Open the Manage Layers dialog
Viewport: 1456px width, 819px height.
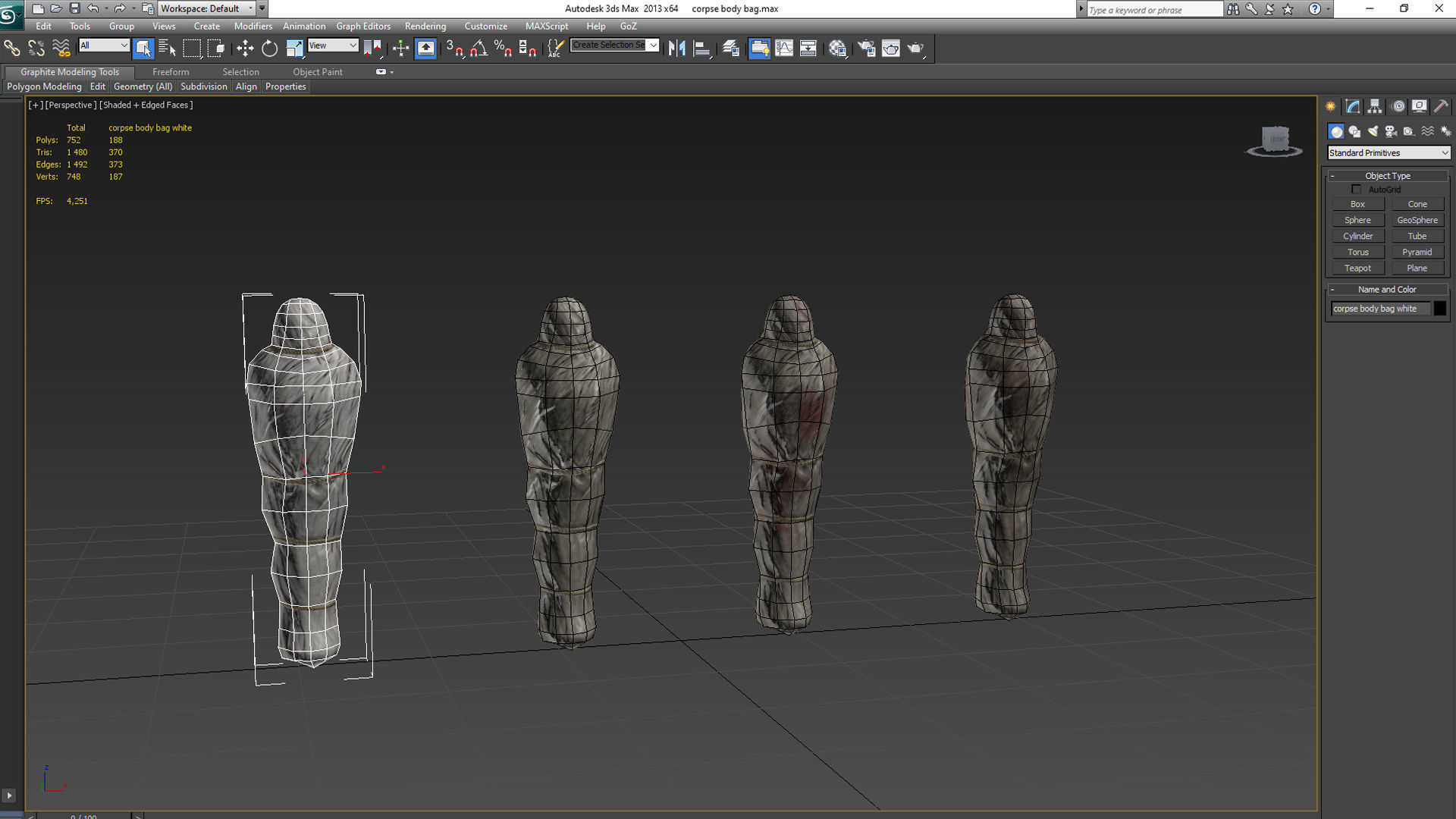click(731, 49)
